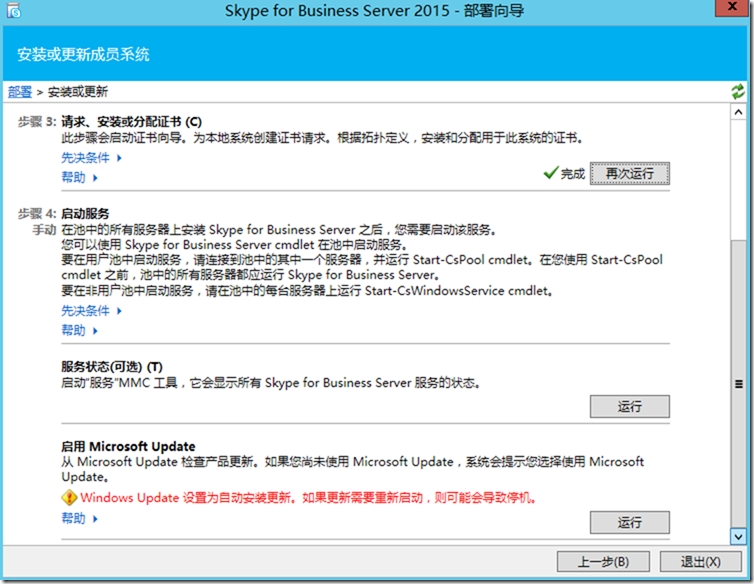Click the Skype deployment wizard title icon
The width and height of the screenshot is (754, 584).
(x=14, y=11)
